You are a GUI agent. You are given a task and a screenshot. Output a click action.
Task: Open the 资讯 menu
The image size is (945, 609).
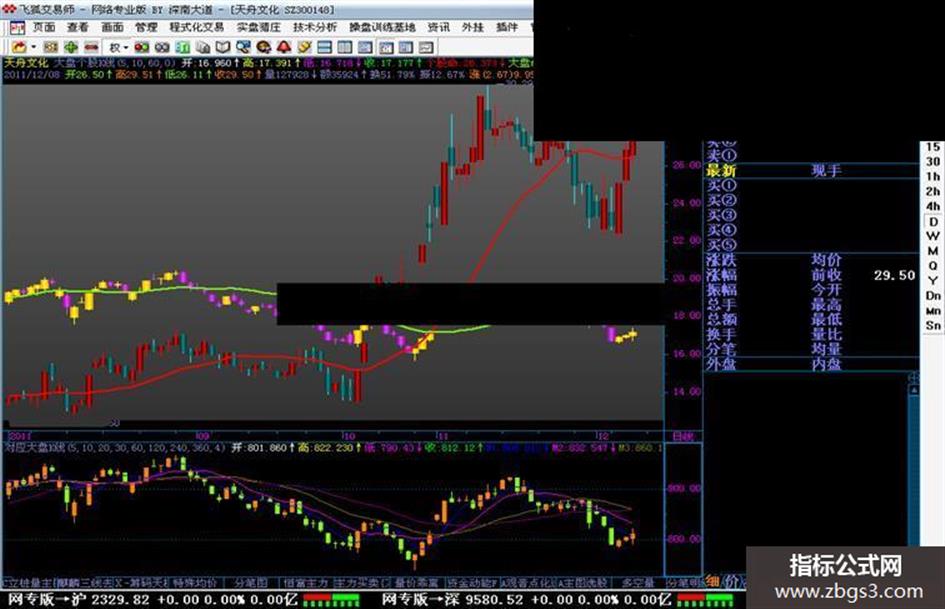(438, 27)
